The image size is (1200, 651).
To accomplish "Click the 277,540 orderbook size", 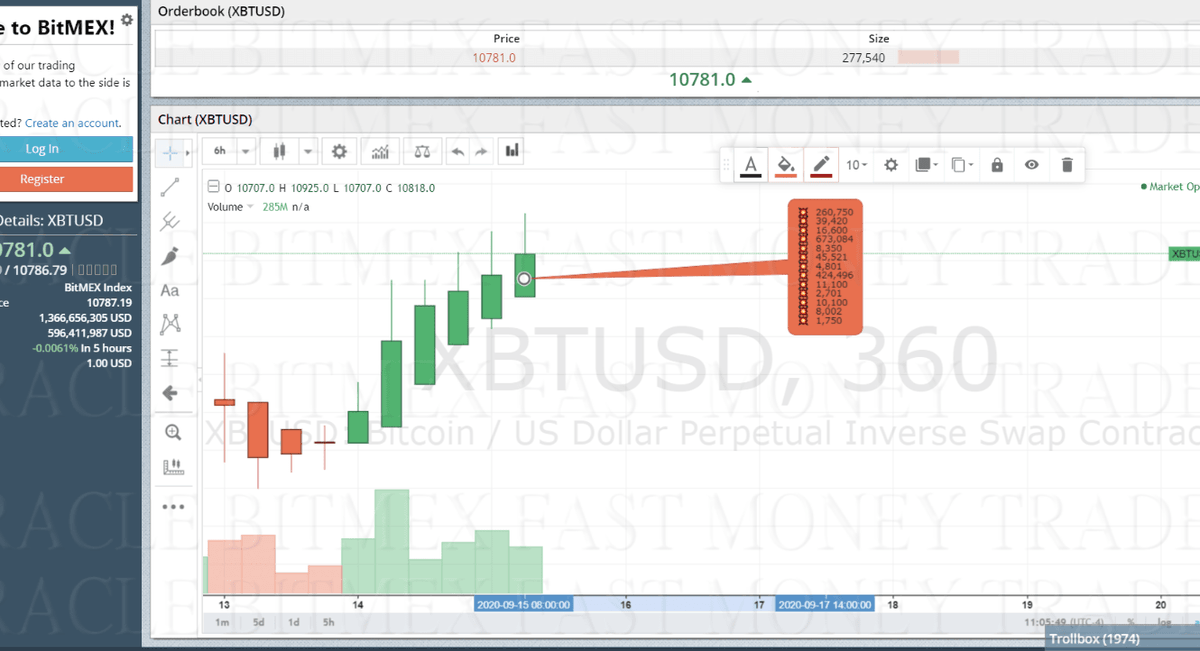I will click(x=863, y=57).
